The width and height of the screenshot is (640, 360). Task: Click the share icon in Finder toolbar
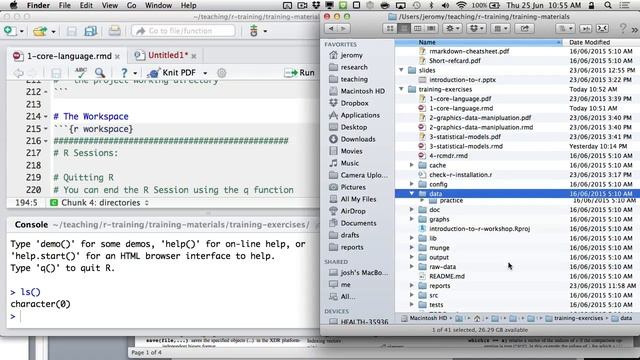(x=524, y=28)
